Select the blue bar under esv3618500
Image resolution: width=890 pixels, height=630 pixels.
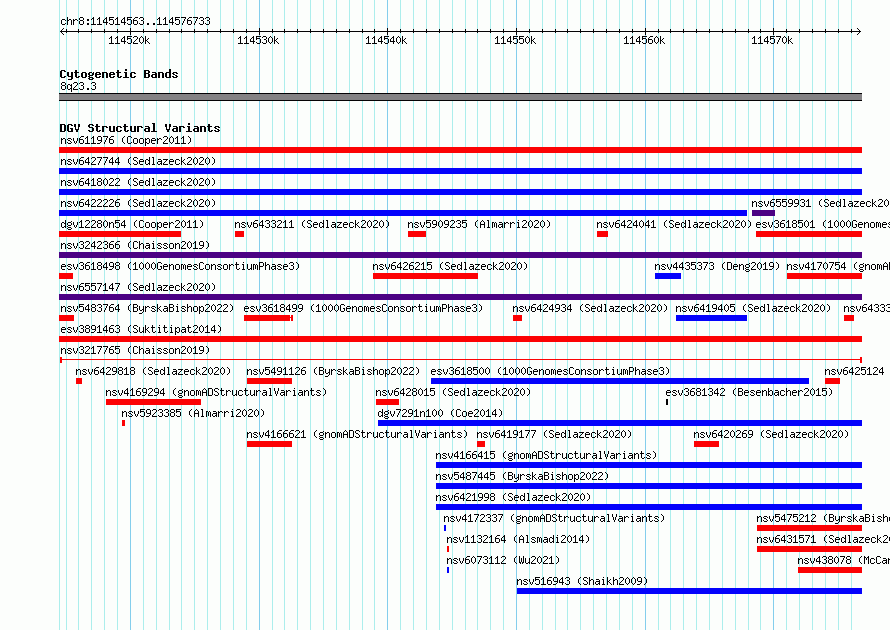620,381
